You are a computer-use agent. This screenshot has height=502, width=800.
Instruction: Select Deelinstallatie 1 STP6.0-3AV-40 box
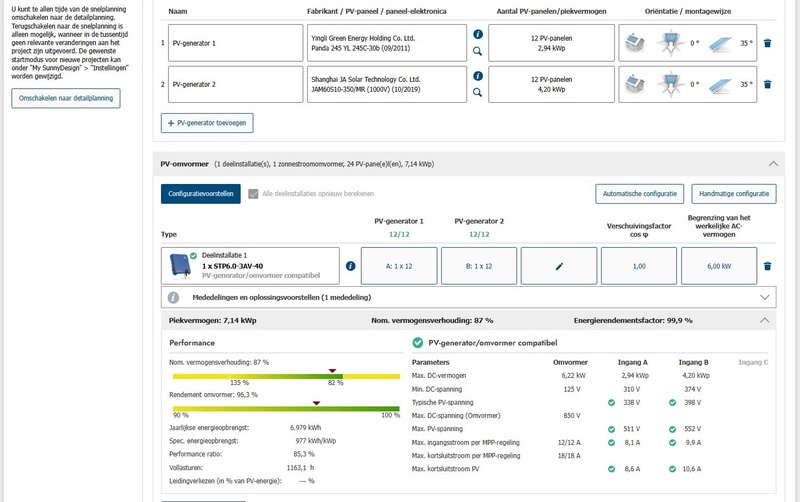tap(250, 266)
